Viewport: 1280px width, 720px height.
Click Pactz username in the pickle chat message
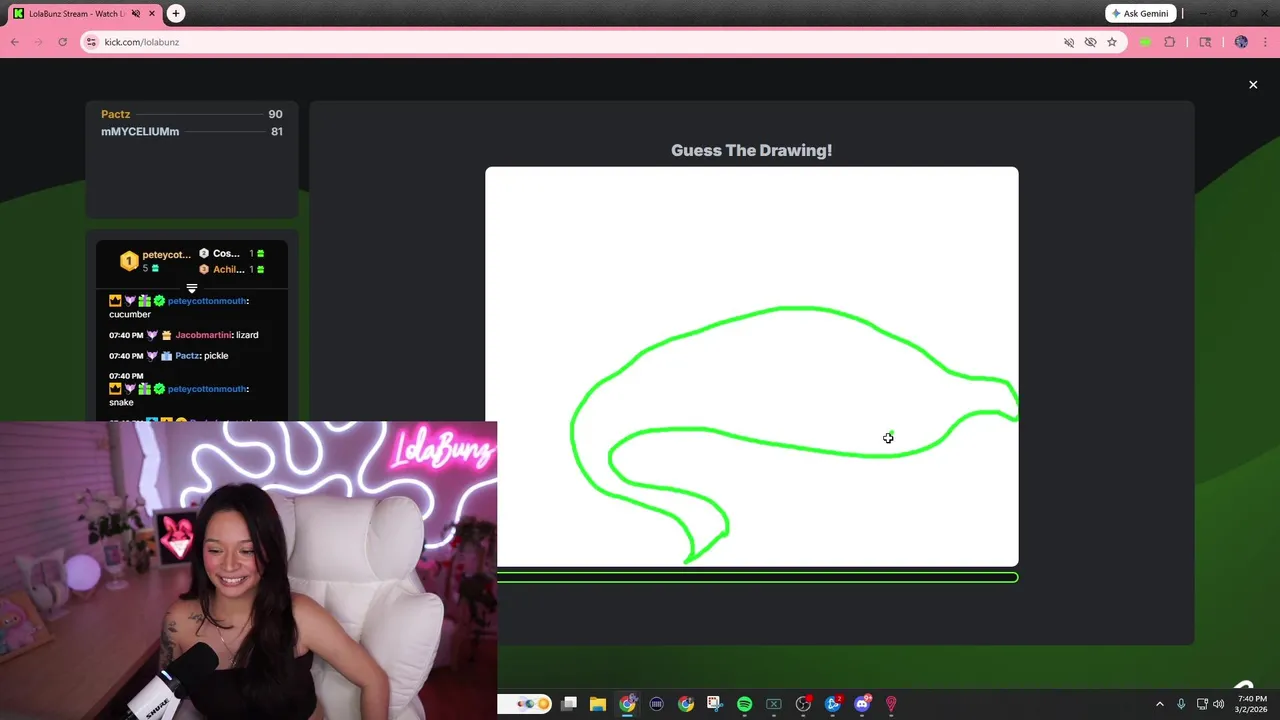point(187,356)
